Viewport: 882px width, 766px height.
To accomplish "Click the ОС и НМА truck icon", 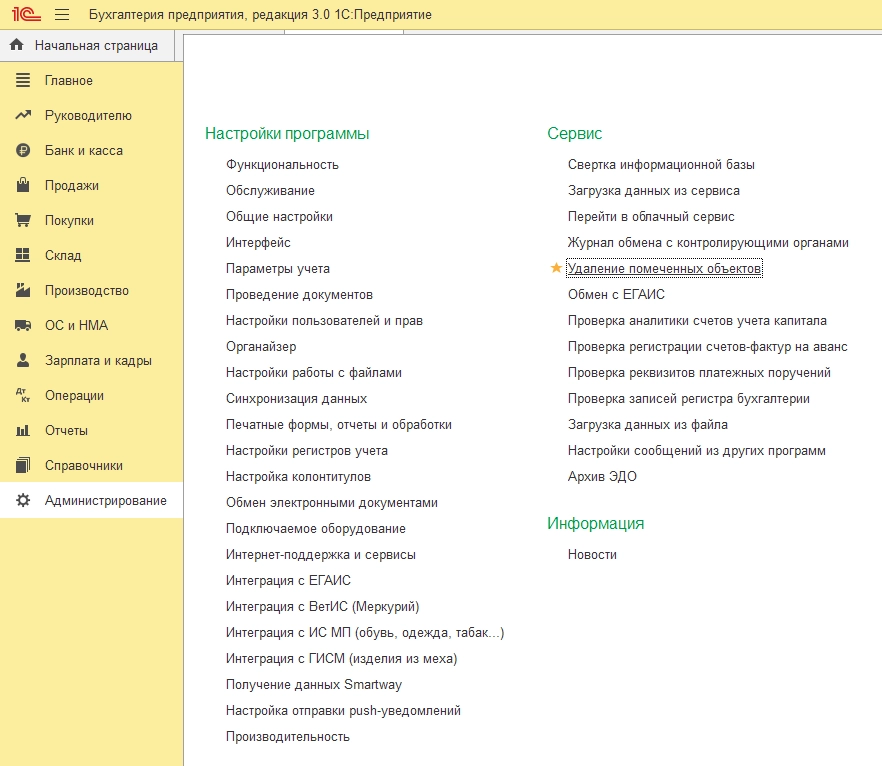I will click(x=23, y=325).
